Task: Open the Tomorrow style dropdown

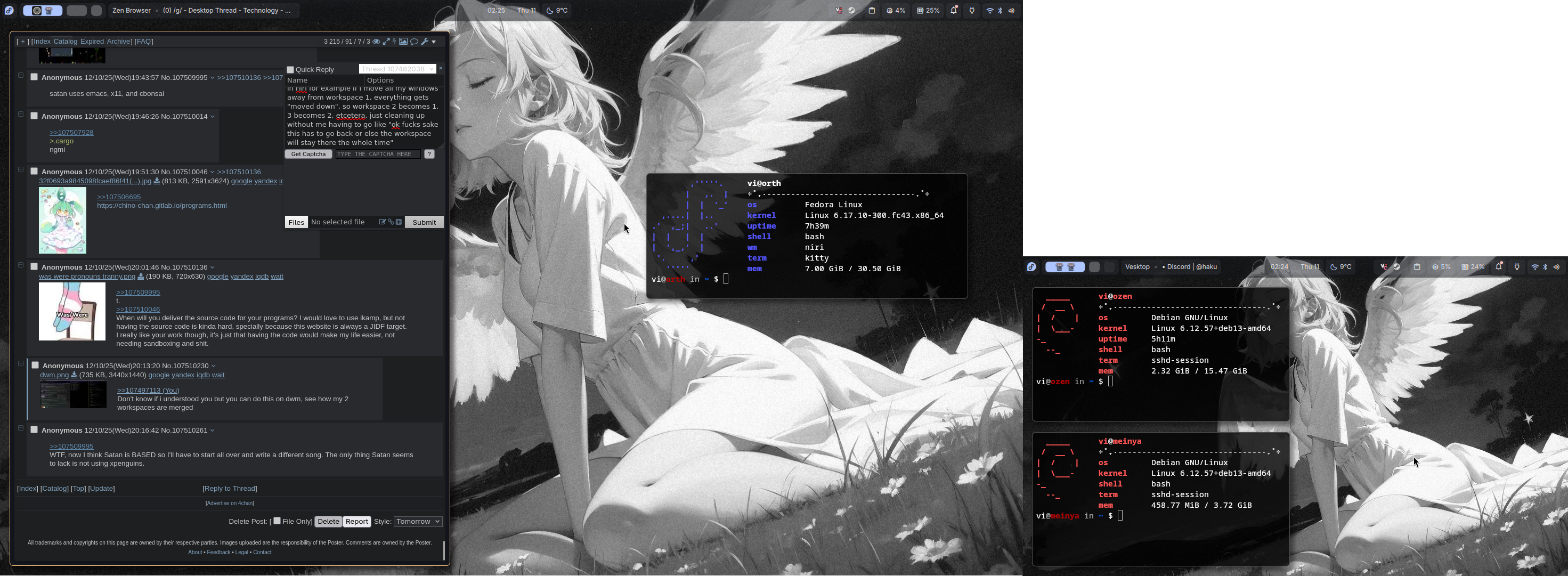Action: (418, 522)
